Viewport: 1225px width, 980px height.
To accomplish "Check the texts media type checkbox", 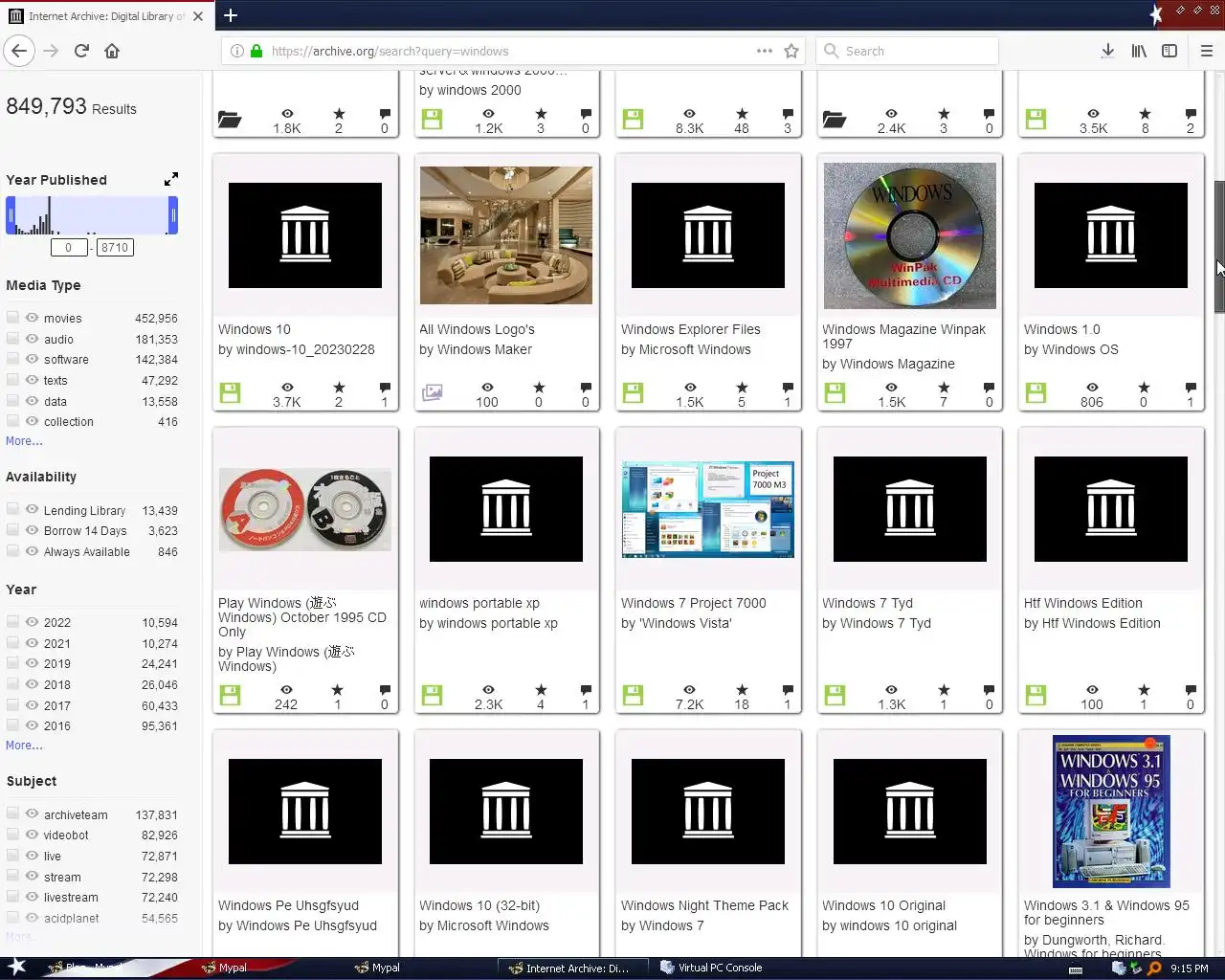I will pos(12,380).
